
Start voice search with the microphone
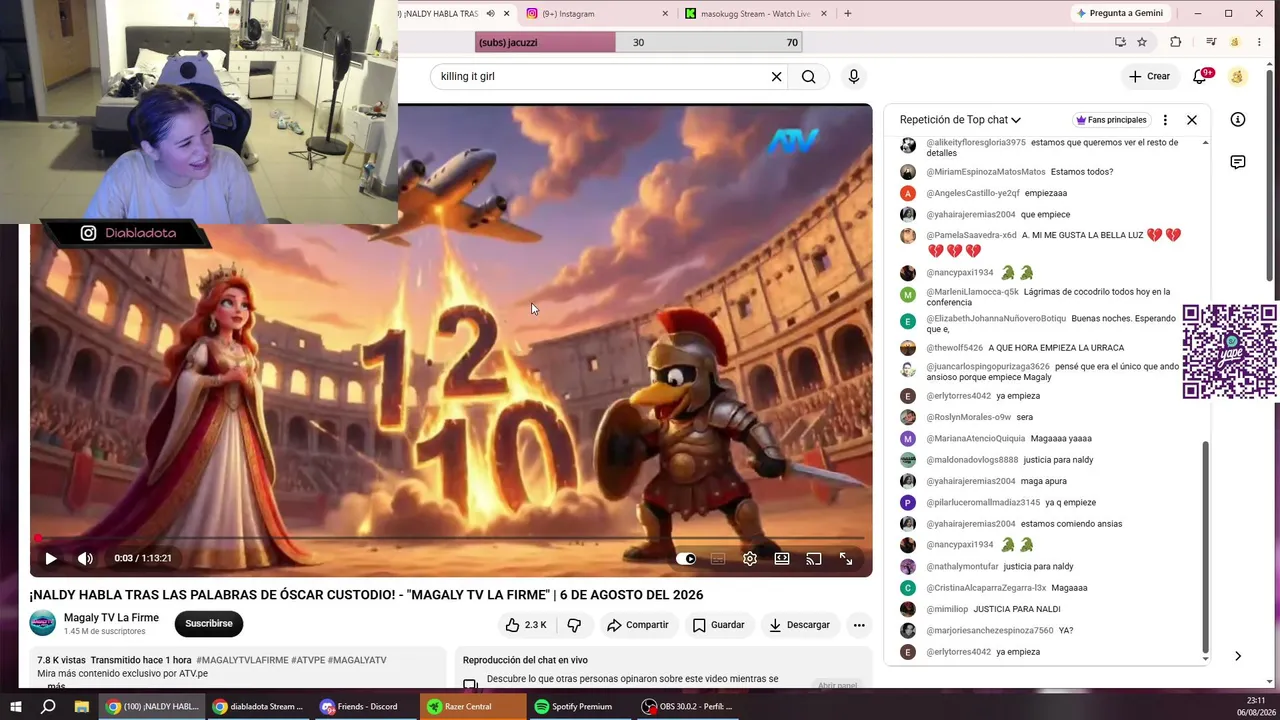pyautogui.click(x=853, y=77)
